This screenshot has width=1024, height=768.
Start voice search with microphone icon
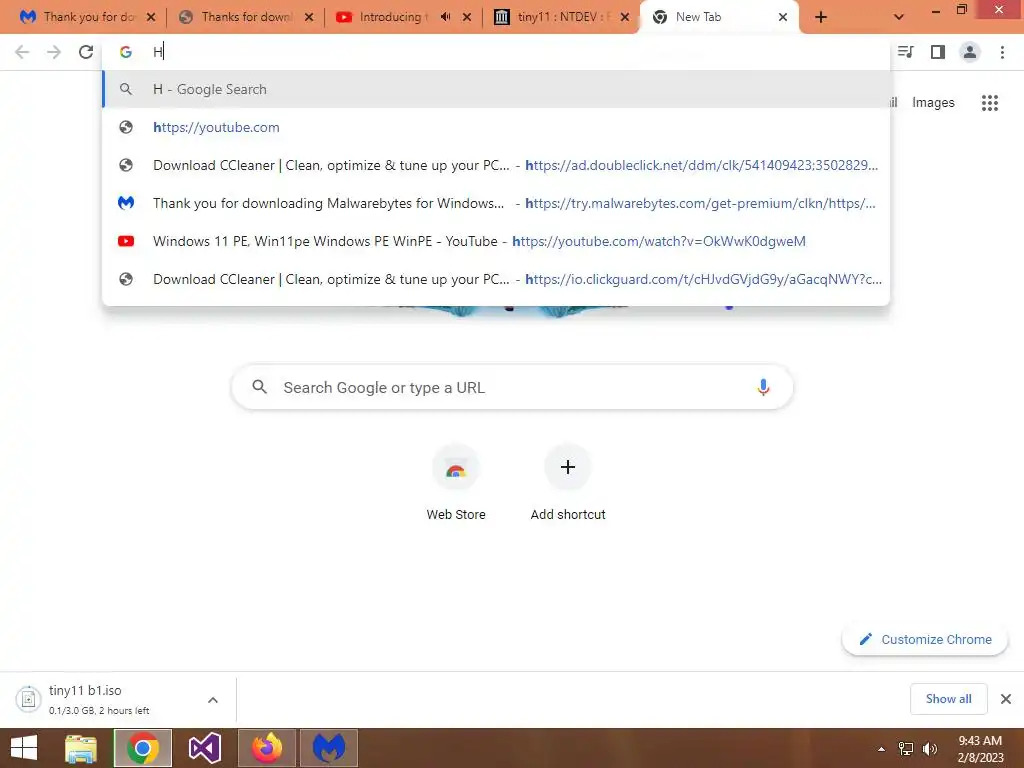click(x=763, y=387)
